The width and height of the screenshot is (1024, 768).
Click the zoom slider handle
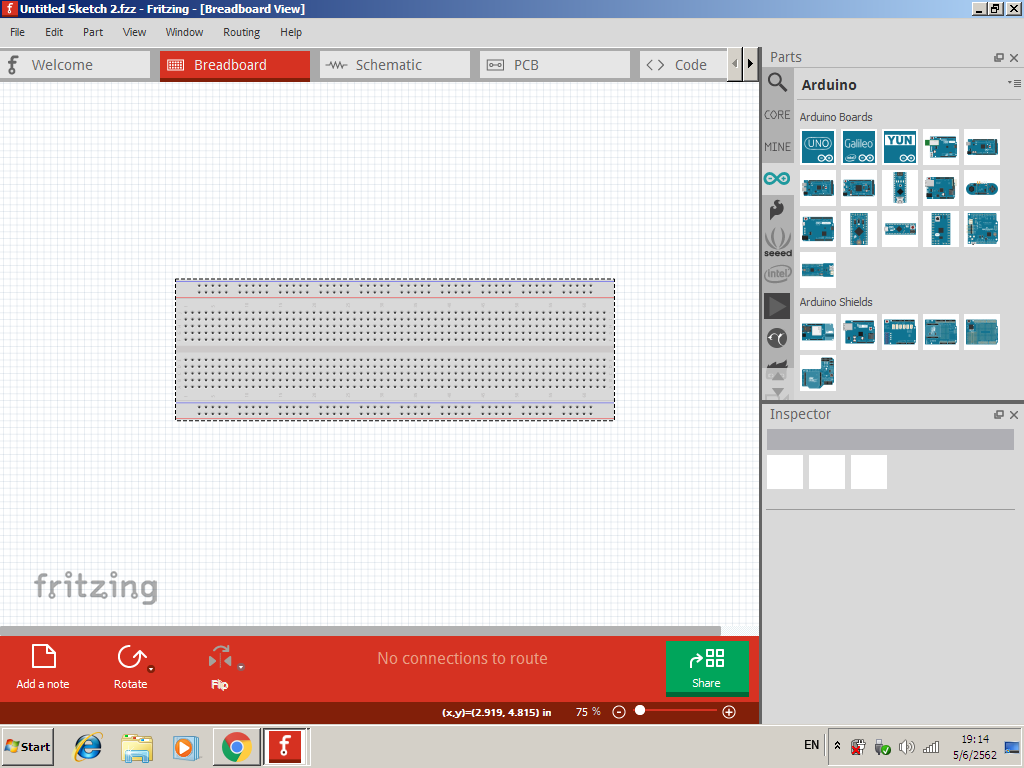640,710
